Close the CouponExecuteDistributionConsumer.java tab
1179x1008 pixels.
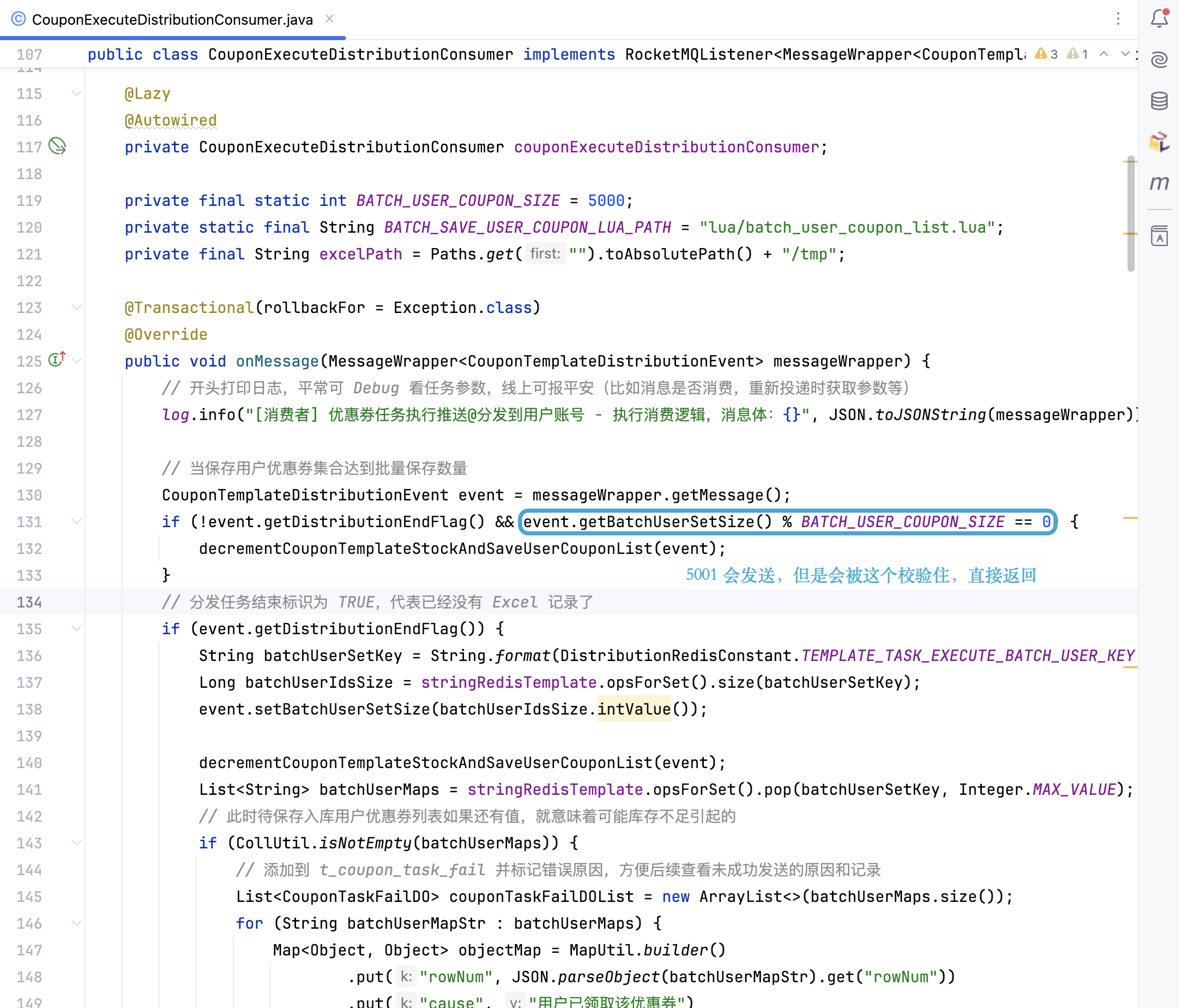329,19
